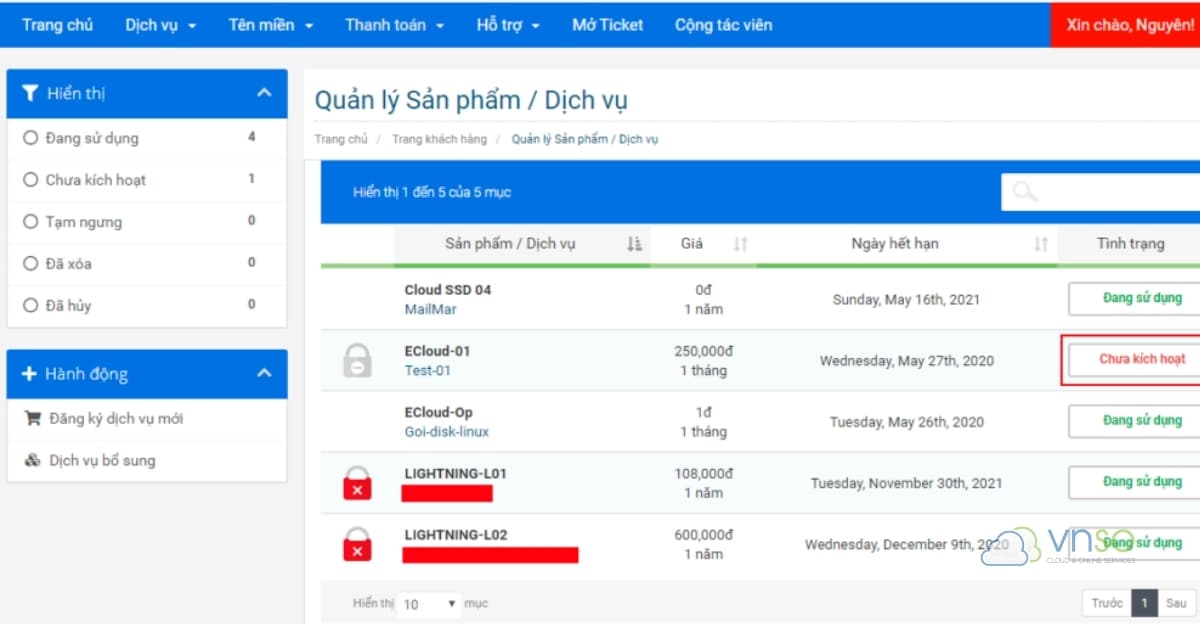
Task: Click Đăng ký dịch vụ mới link
Action: 116,419
